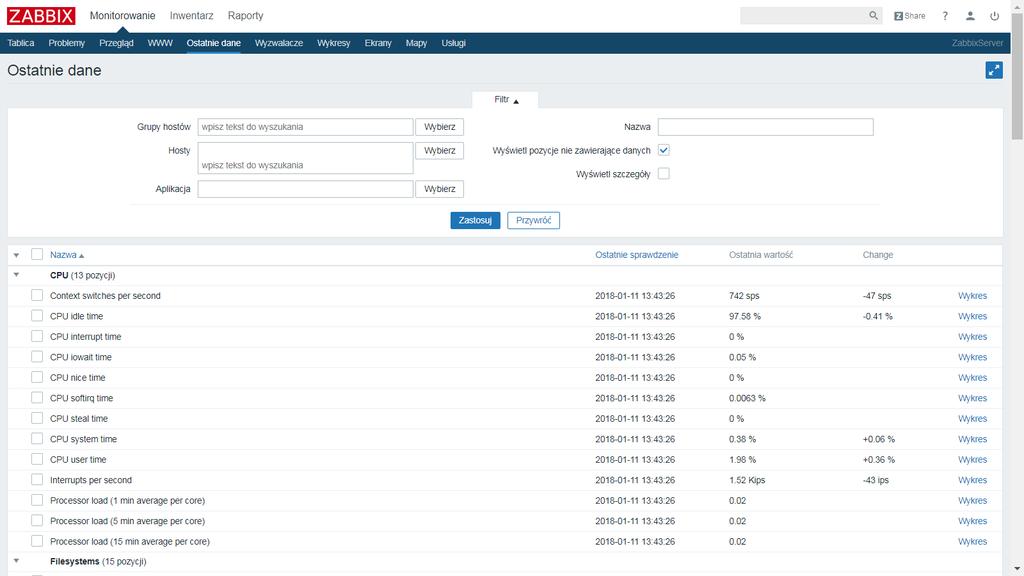Collapse the CPU group
The image size is (1024, 576).
coord(16,275)
